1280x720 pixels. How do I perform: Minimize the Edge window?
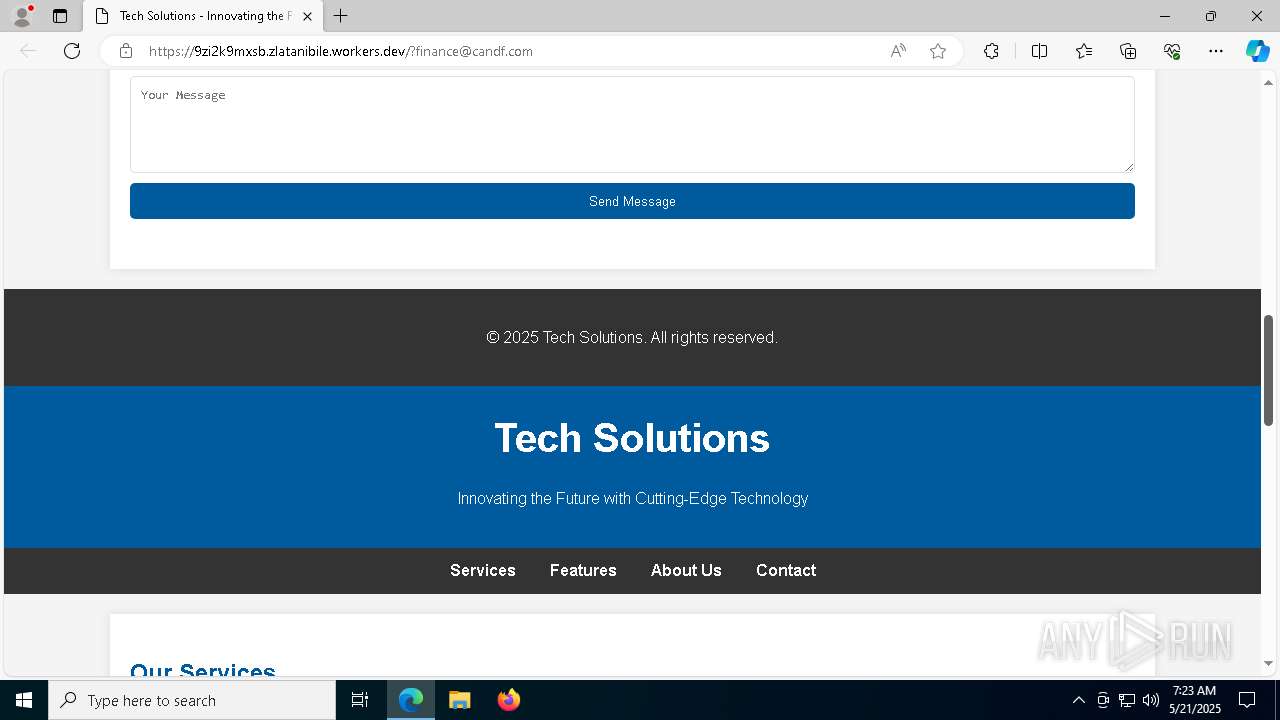[x=1165, y=16]
